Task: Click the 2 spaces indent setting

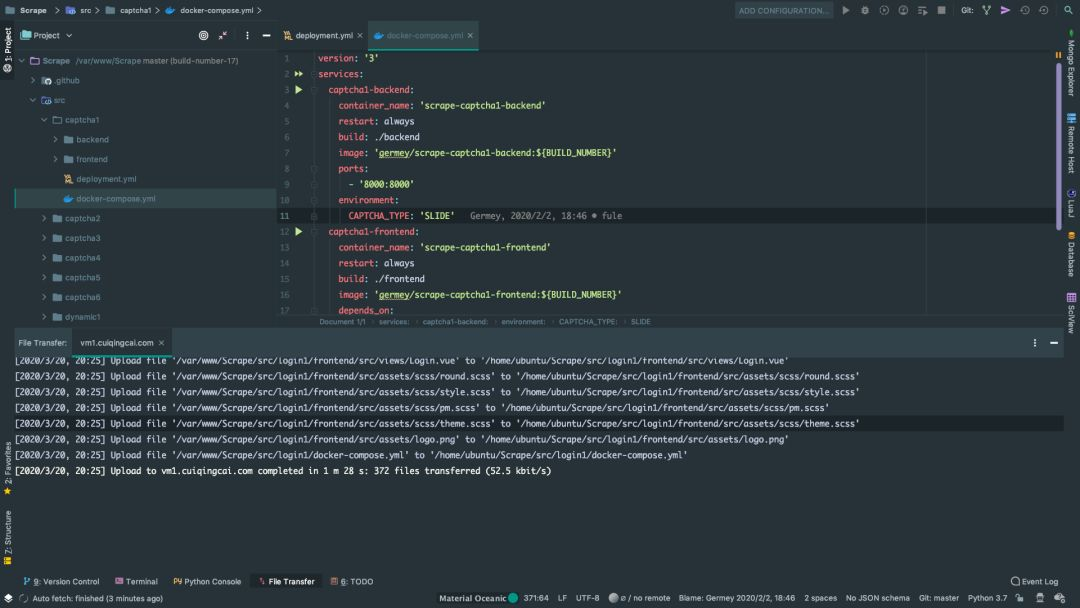Action: click(820, 598)
